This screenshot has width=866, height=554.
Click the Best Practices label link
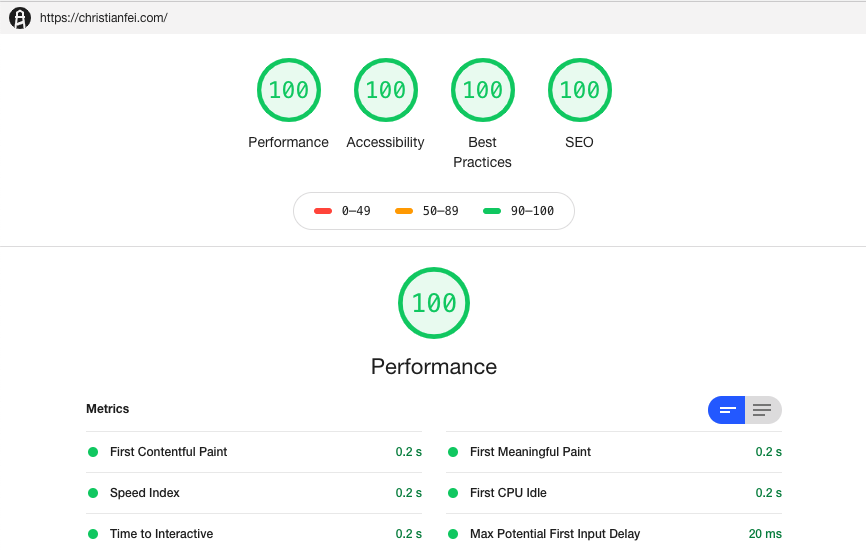[482, 152]
